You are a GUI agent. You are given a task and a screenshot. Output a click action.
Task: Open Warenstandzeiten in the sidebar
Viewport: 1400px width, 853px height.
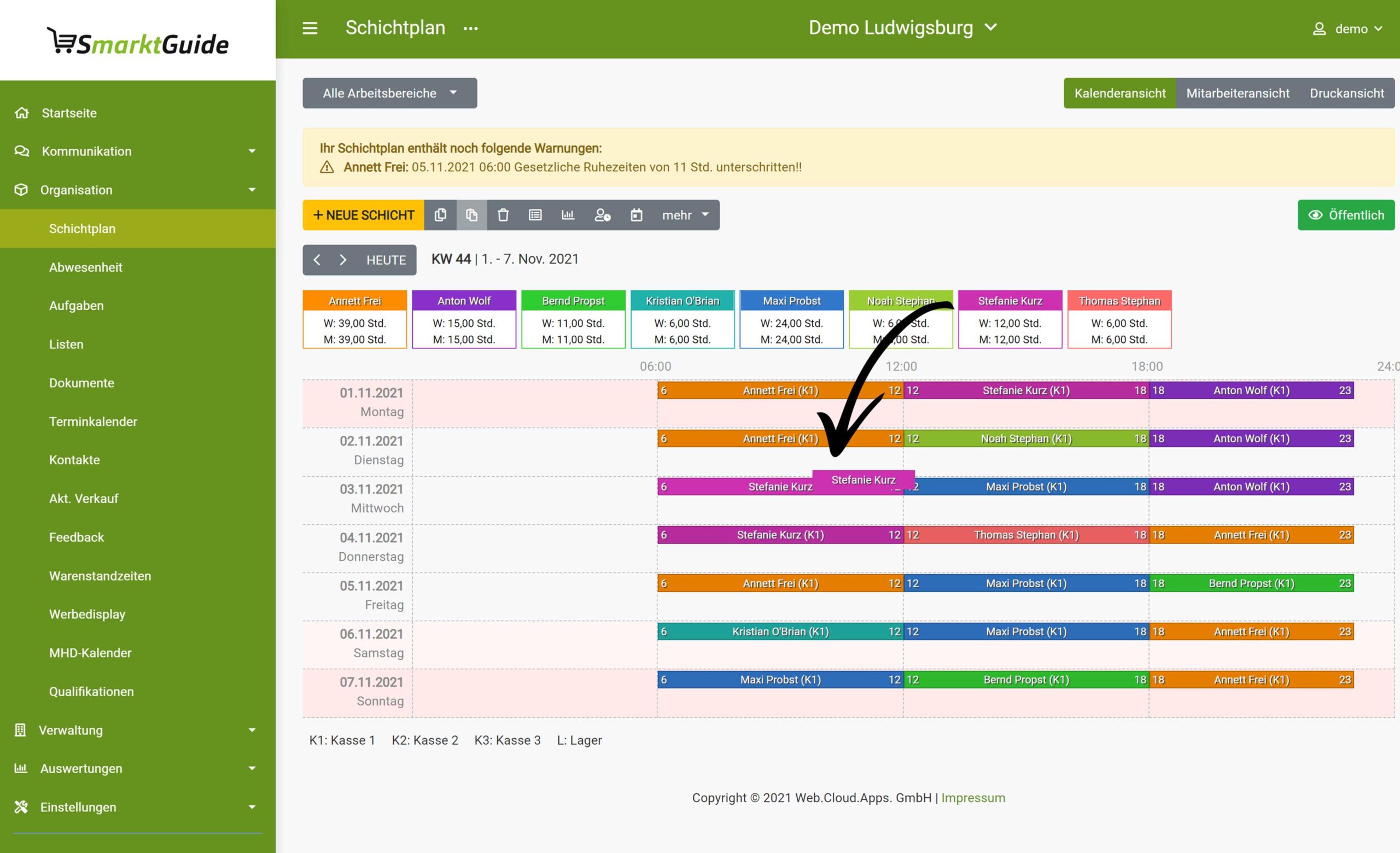pos(137,576)
